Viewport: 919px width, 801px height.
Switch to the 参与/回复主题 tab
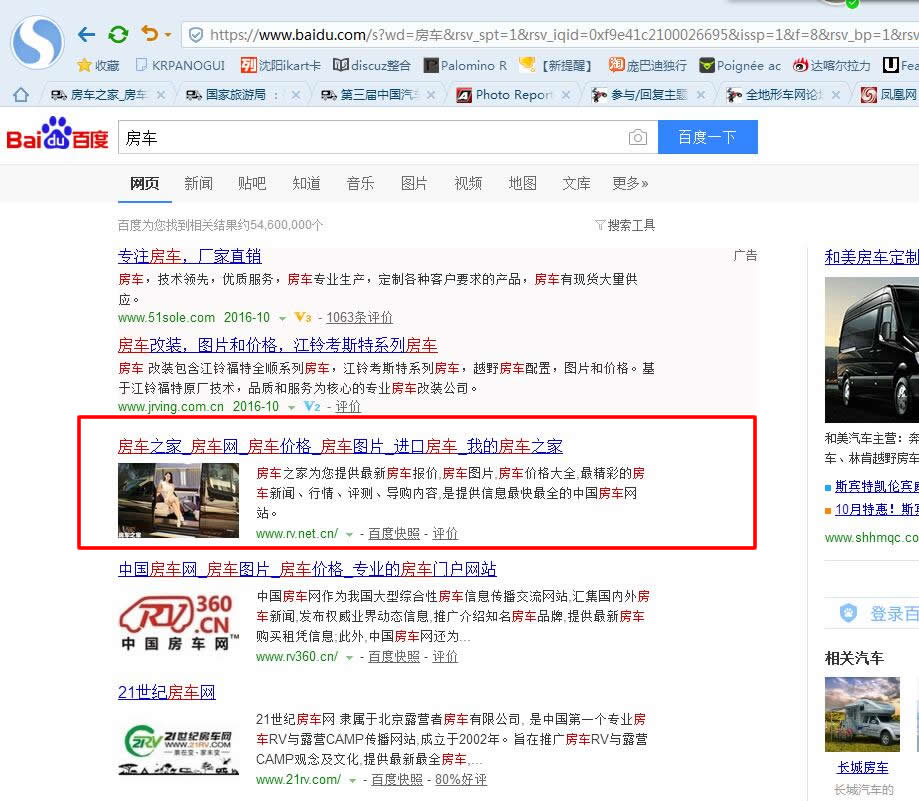pyautogui.click(x=639, y=94)
